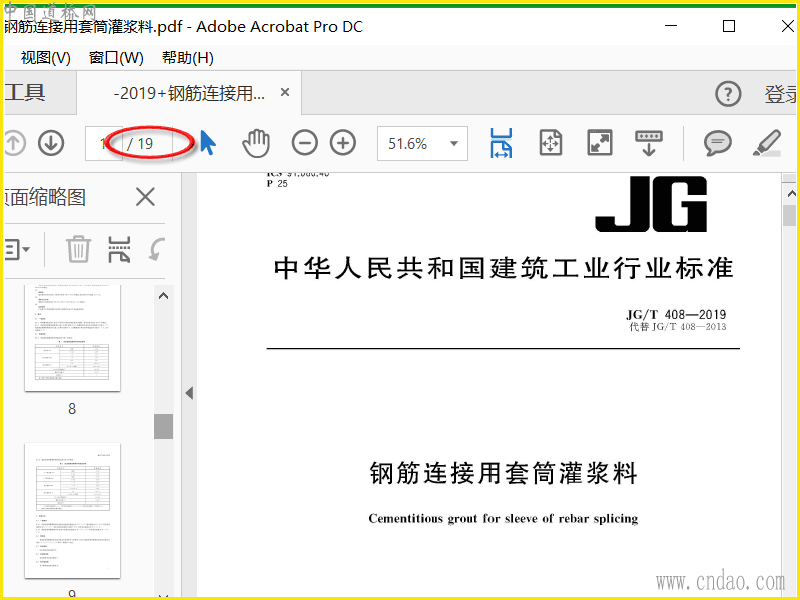Zoom in with plus button

(x=343, y=143)
